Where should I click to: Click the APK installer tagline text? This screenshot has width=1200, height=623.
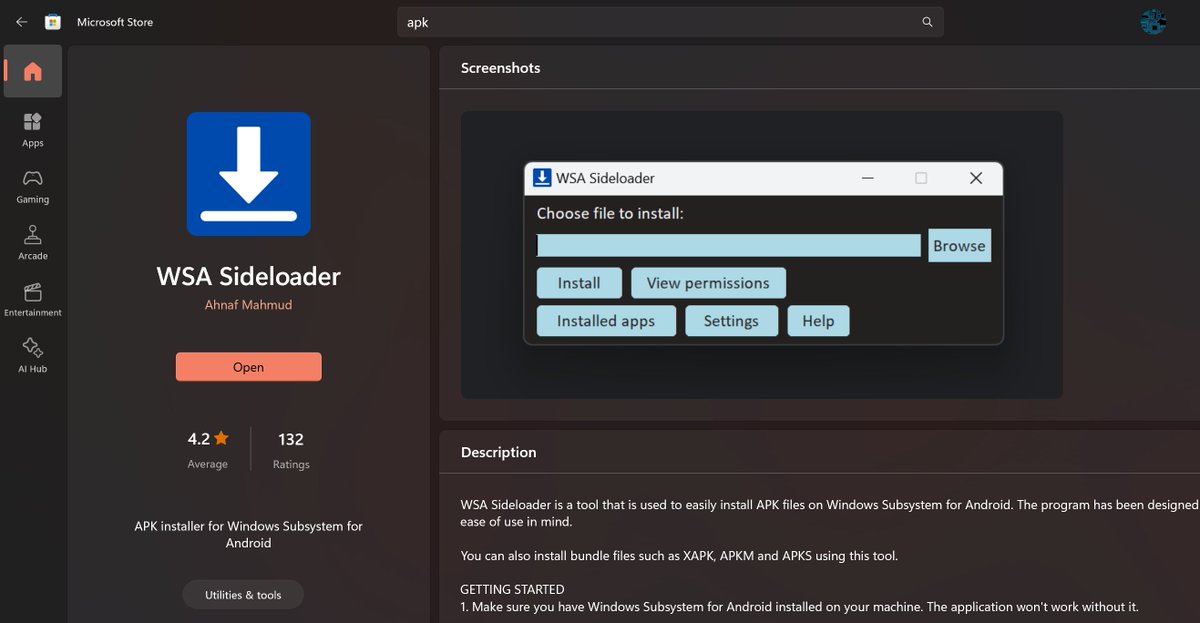(x=249, y=534)
